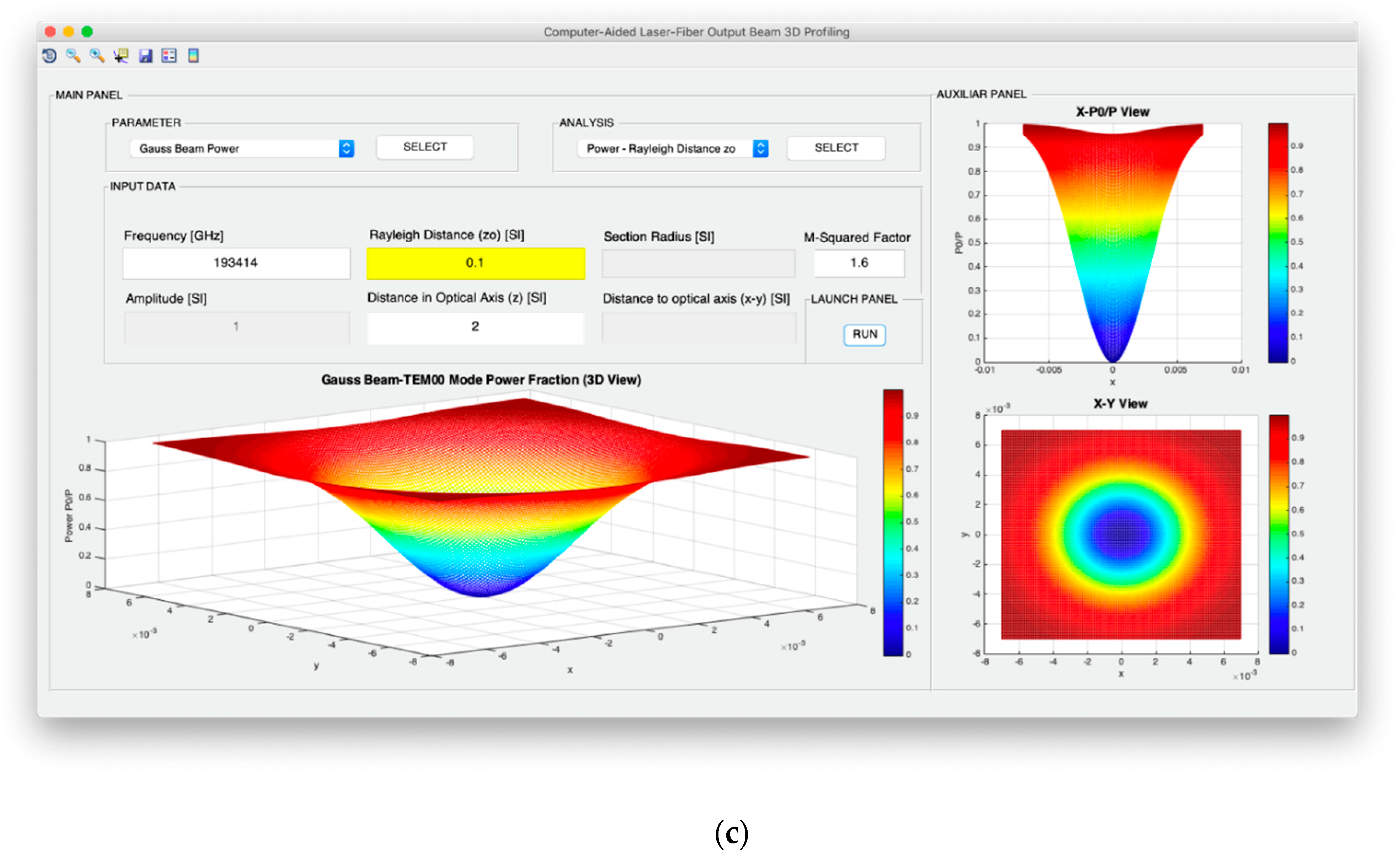Viewport: 1400px width, 857px height.
Task: Select the Zoom Out magnifier tool
Action: coord(73,56)
